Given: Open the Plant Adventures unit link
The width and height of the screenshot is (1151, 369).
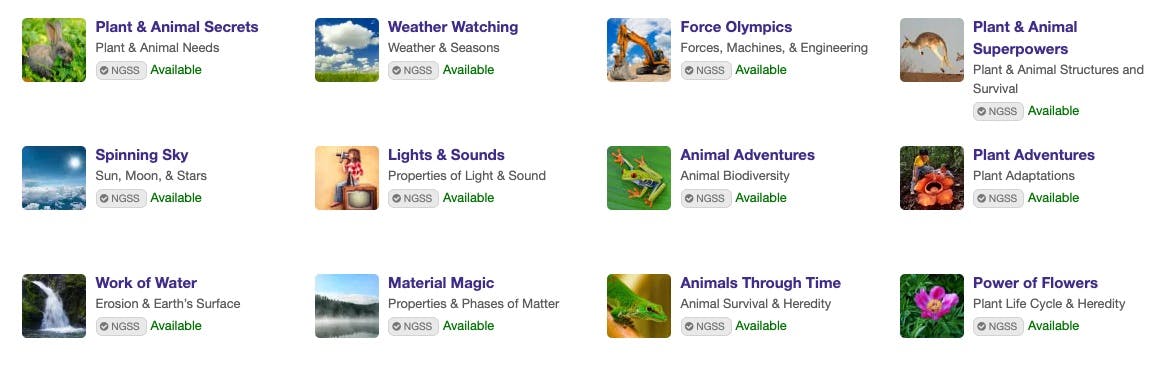Looking at the screenshot, I should click(1034, 155).
